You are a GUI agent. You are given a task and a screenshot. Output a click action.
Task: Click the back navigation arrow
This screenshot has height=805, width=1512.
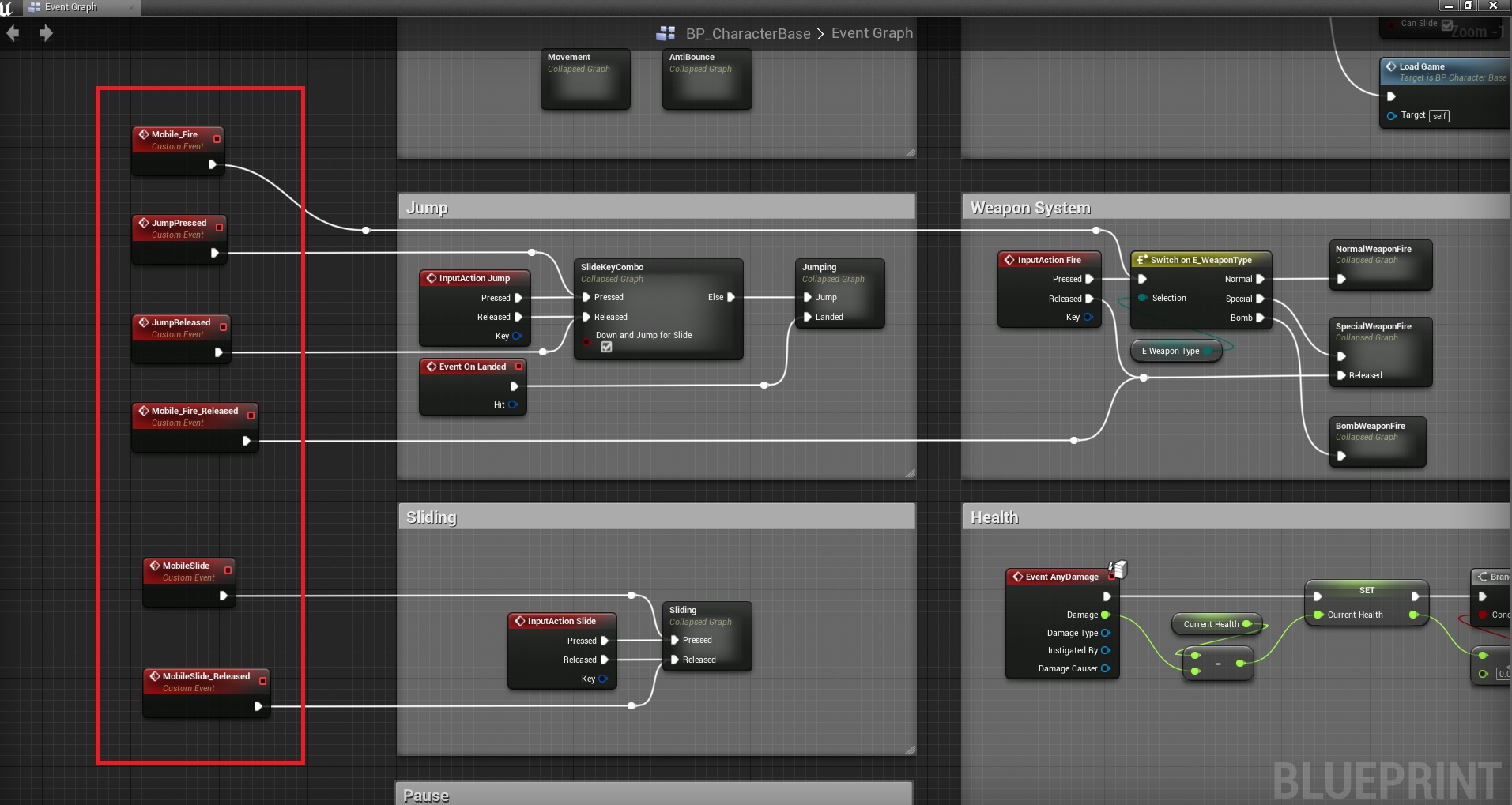pos(13,33)
